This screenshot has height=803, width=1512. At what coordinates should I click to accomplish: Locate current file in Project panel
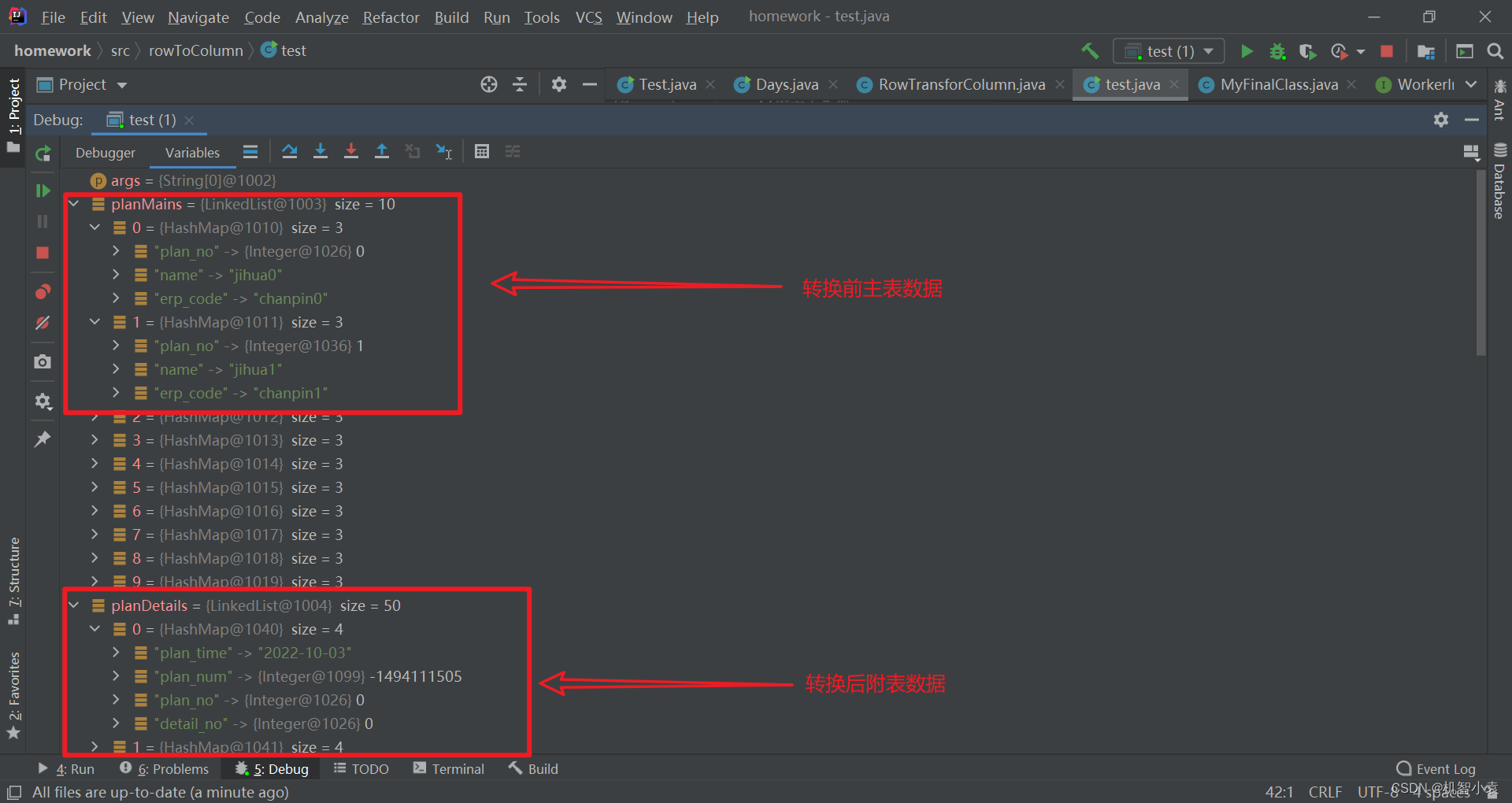489,84
